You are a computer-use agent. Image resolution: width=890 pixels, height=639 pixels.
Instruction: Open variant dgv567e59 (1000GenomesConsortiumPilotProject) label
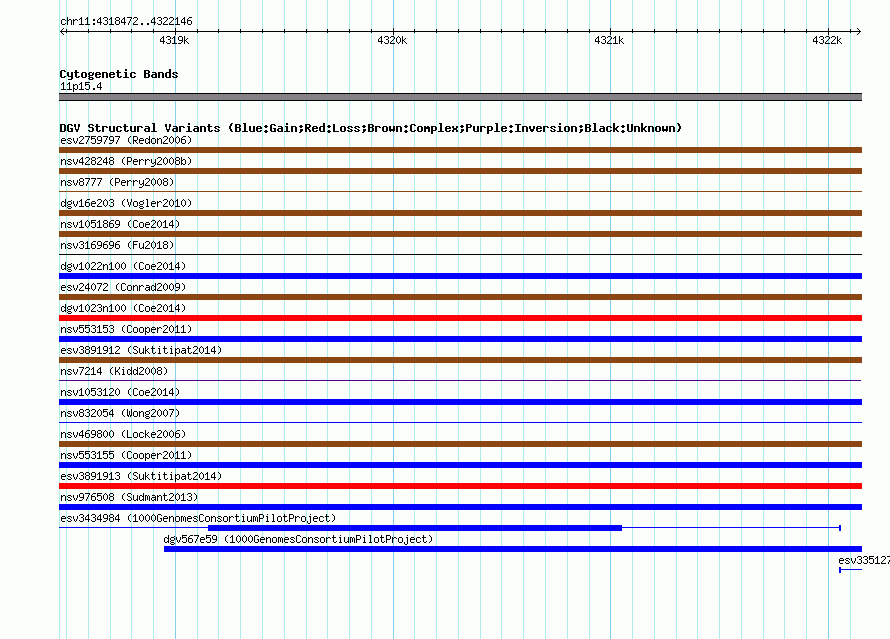[x=298, y=539]
